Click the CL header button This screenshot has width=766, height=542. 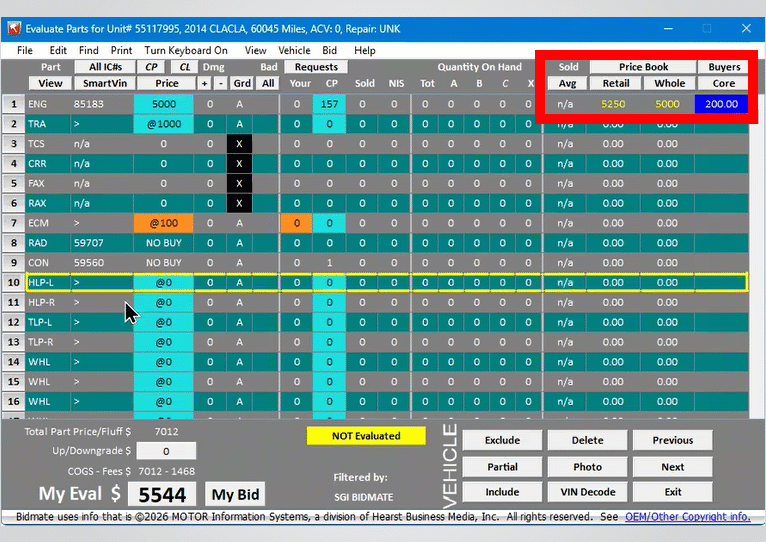(185, 67)
